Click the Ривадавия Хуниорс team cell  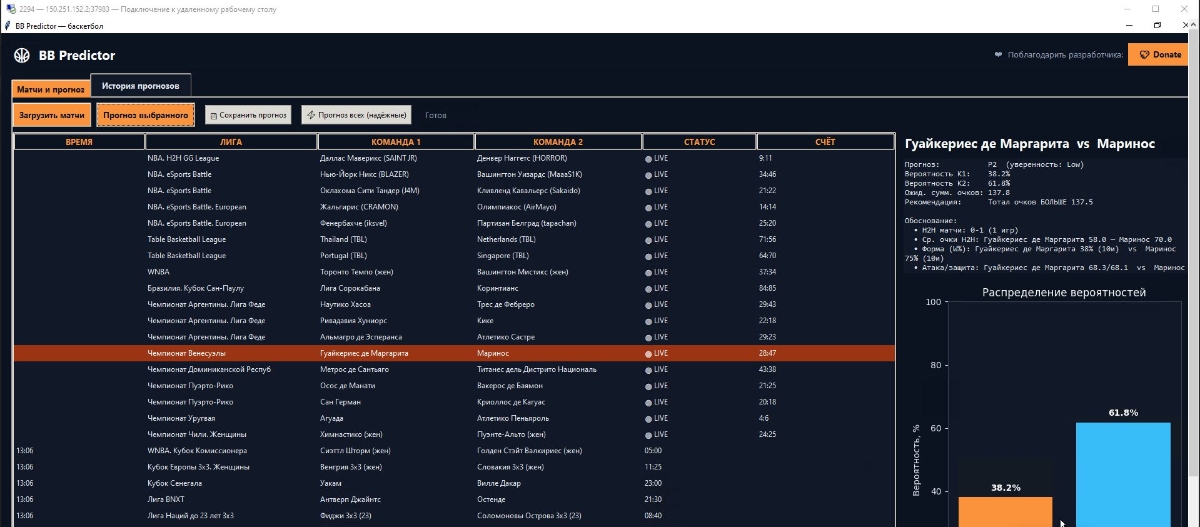point(396,320)
